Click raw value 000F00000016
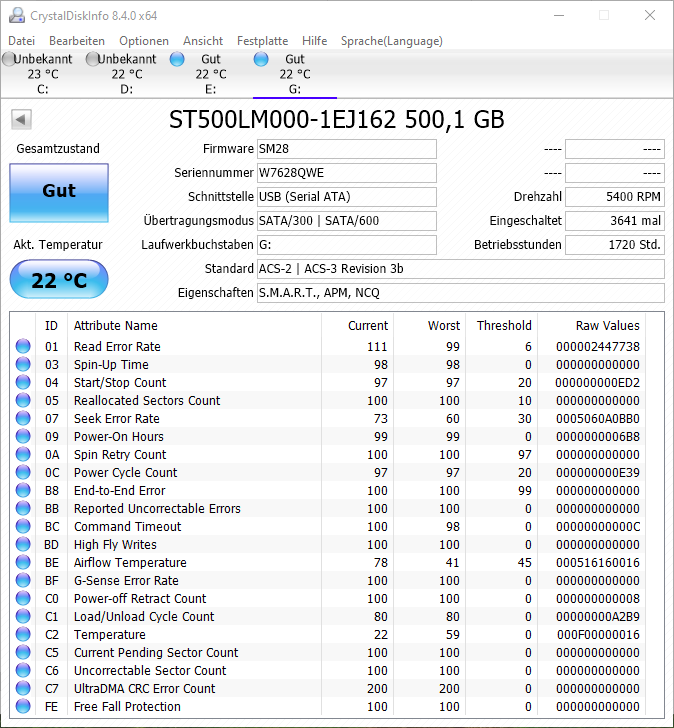 598,635
